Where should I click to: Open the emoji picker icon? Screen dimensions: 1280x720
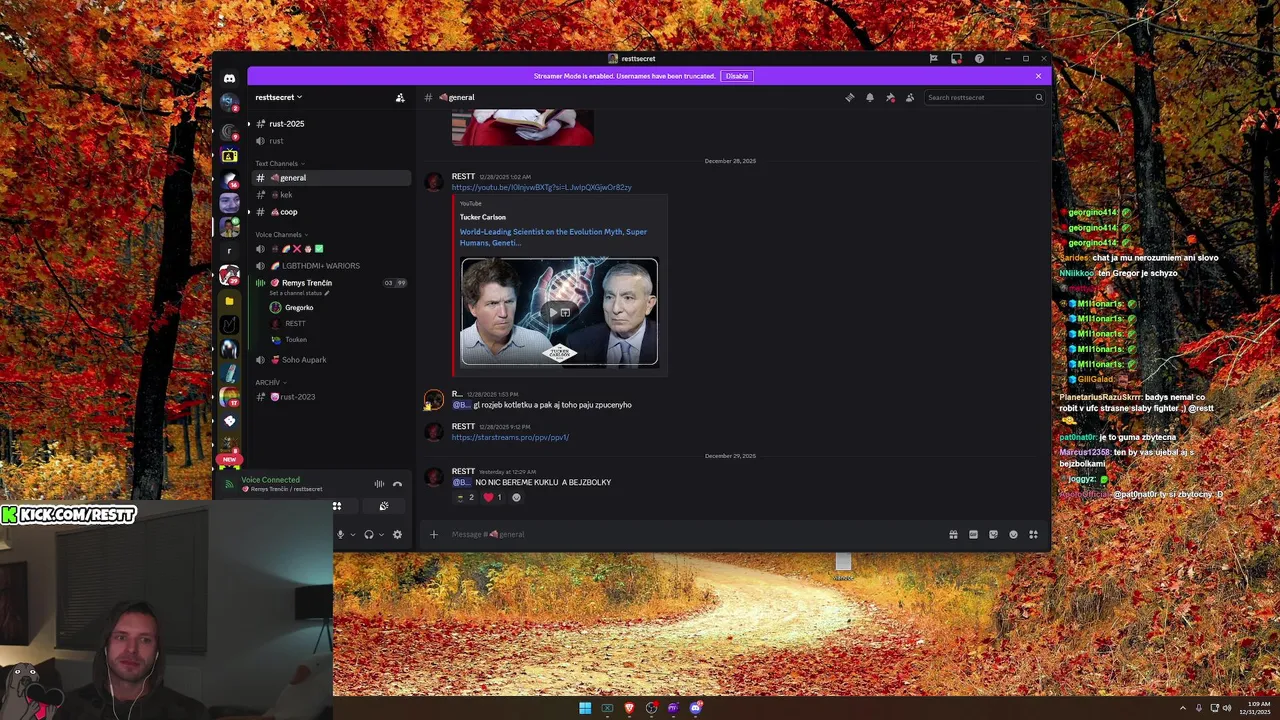point(1013,534)
